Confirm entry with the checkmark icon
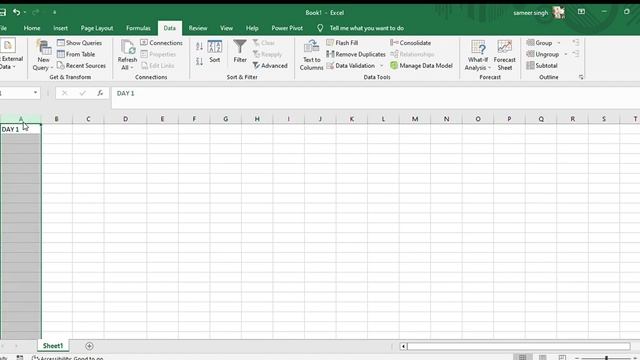This screenshot has height=360, width=640. 82,93
